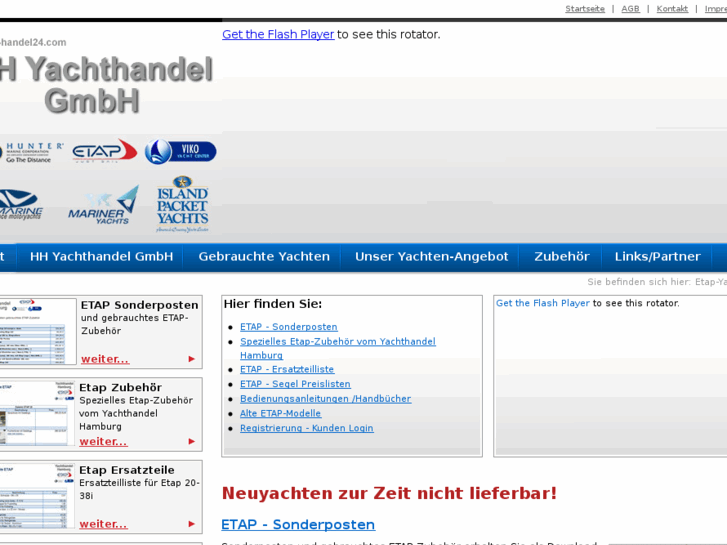
Task: Open the Etap Zubehör thumbnail image
Action: pos(37,414)
